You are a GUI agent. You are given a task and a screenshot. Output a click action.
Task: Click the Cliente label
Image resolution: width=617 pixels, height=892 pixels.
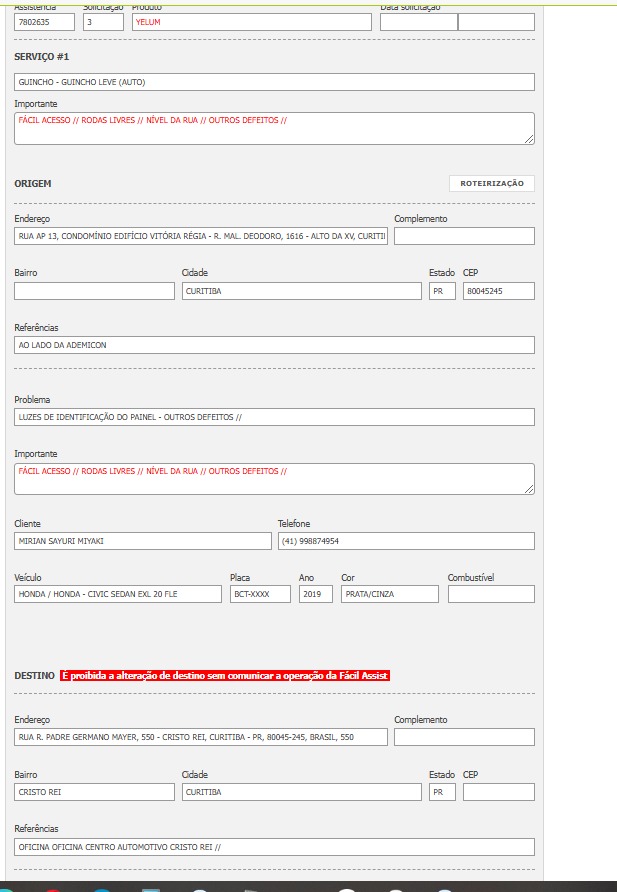coord(27,523)
